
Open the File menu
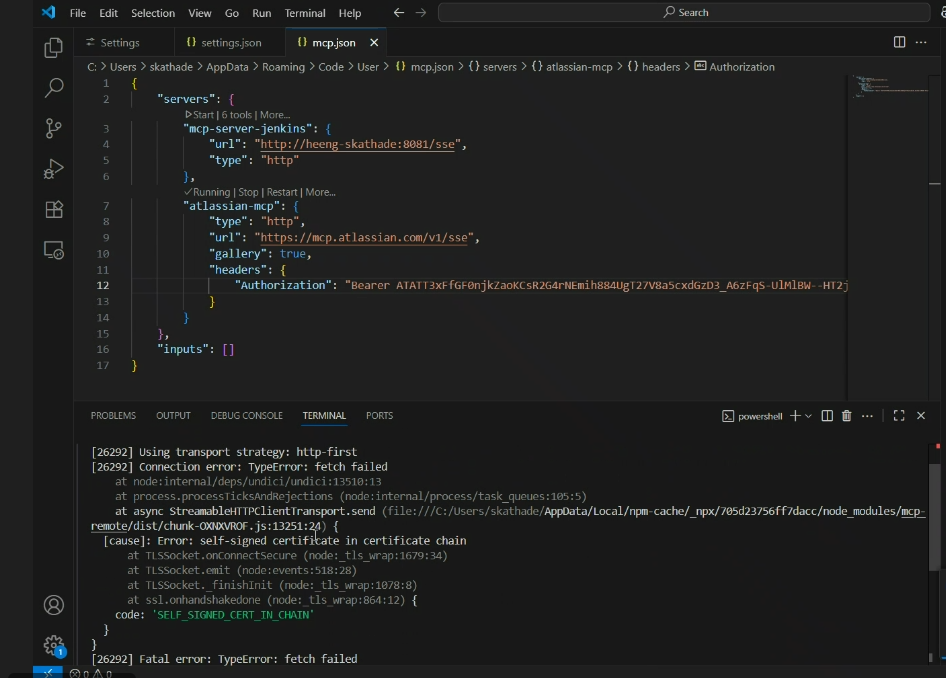click(78, 13)
